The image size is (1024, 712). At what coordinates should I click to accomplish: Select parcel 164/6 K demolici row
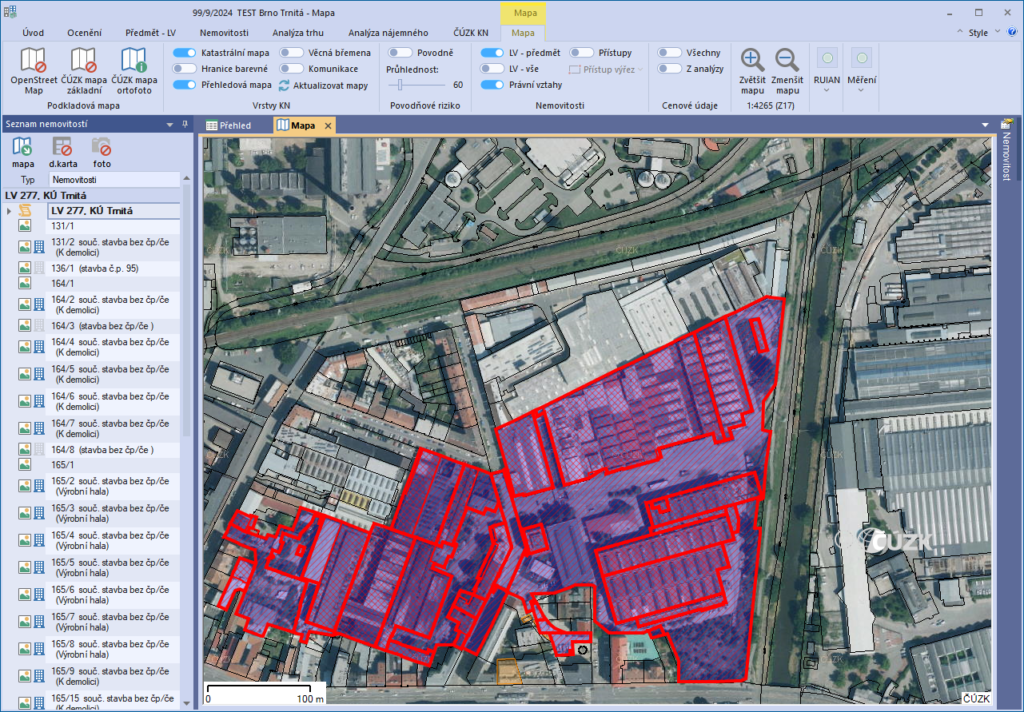(114, 401)
